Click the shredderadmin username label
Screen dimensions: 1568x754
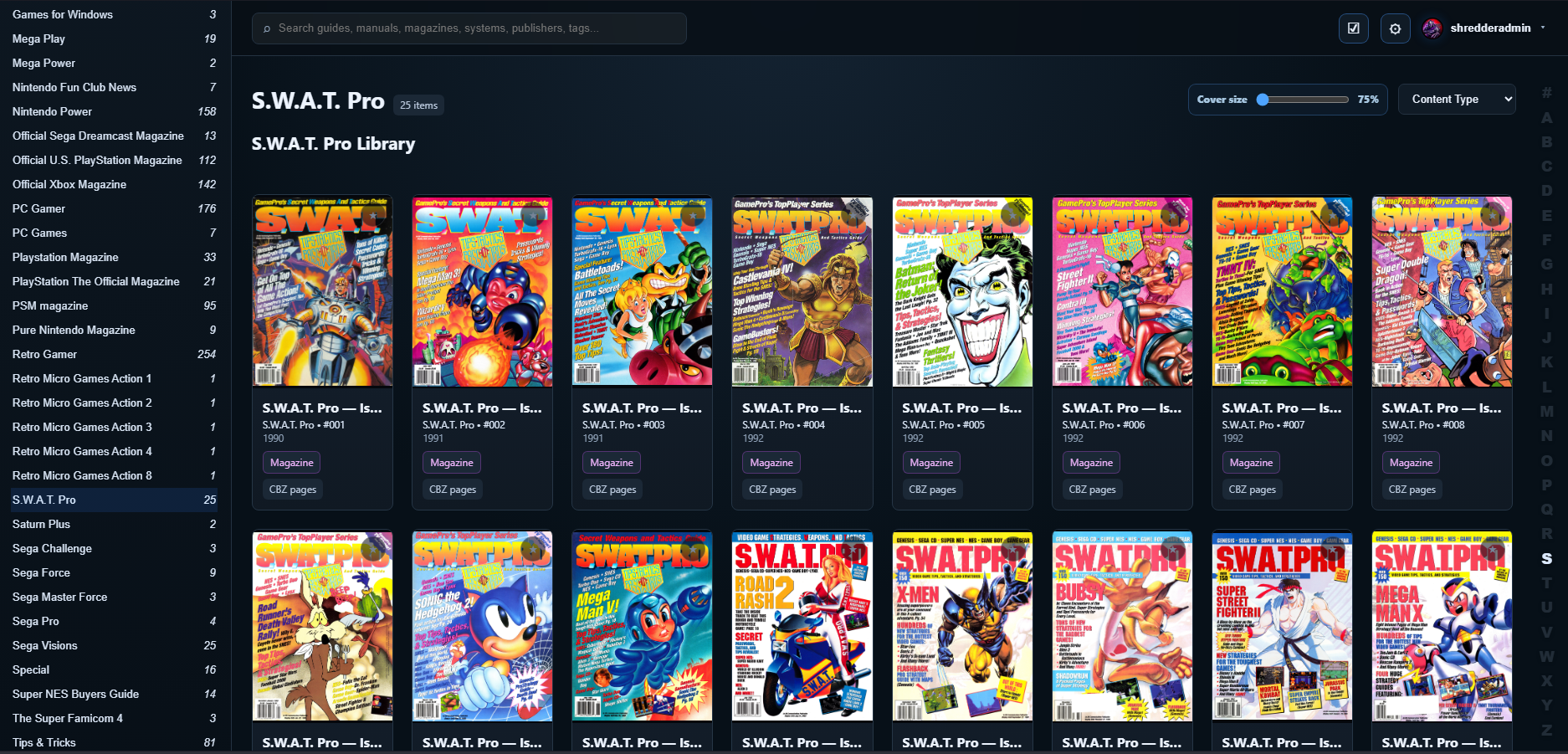[x=1490, y=28]
